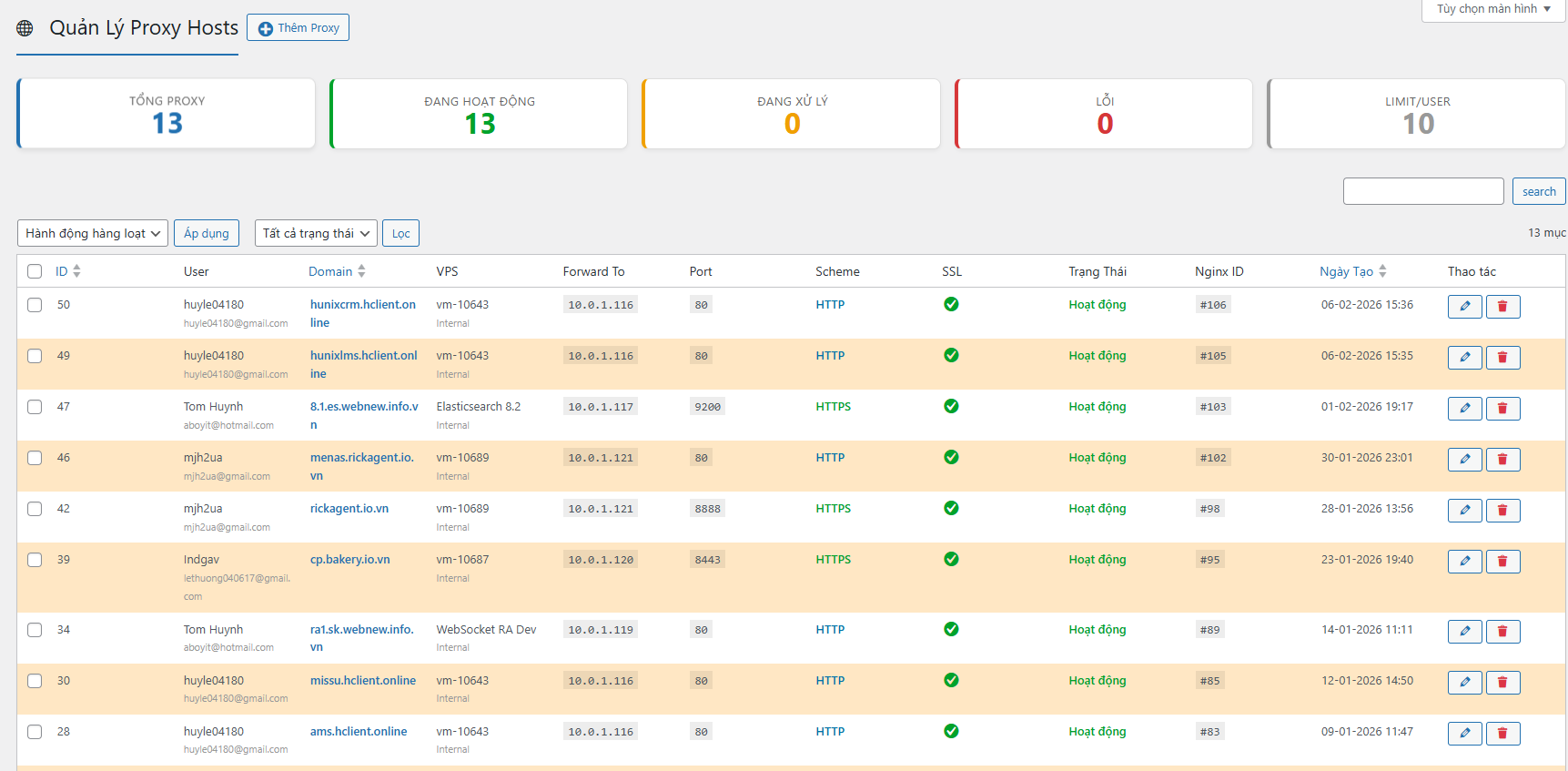Expand Tùy chọn màn hình screen options

pos(1493,9)
